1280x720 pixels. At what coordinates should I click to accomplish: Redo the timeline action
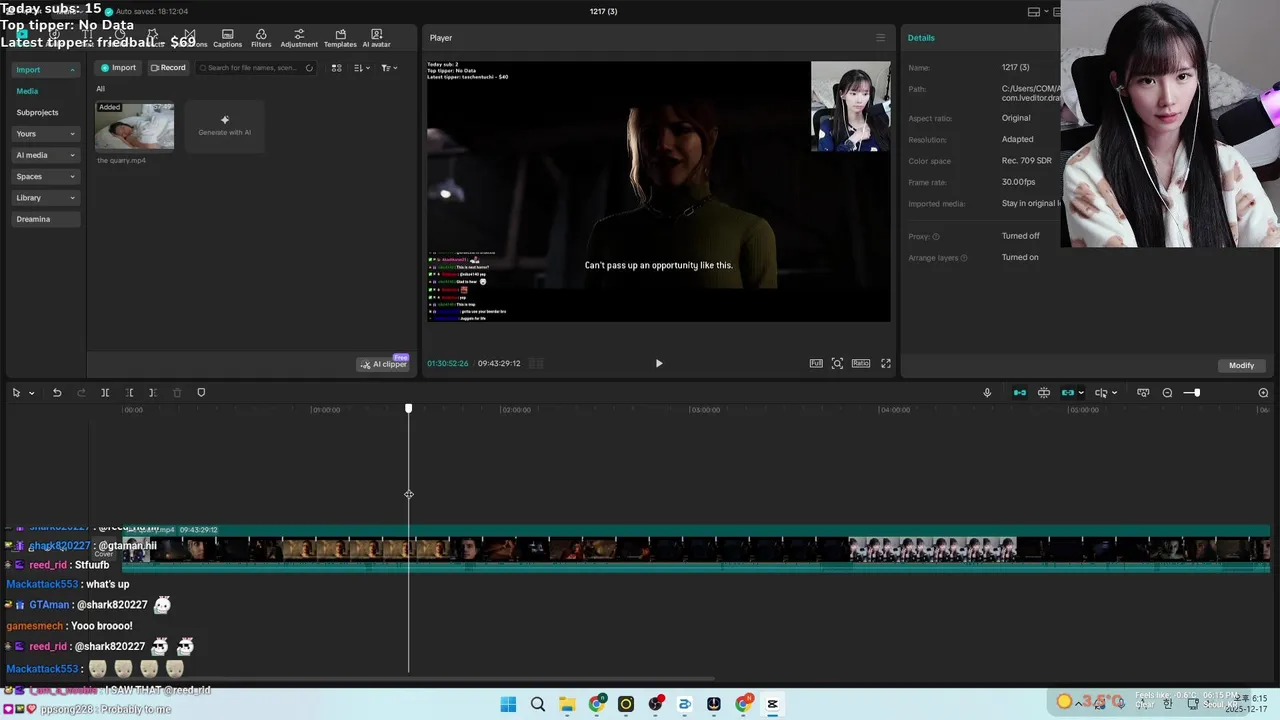[82, 393]
